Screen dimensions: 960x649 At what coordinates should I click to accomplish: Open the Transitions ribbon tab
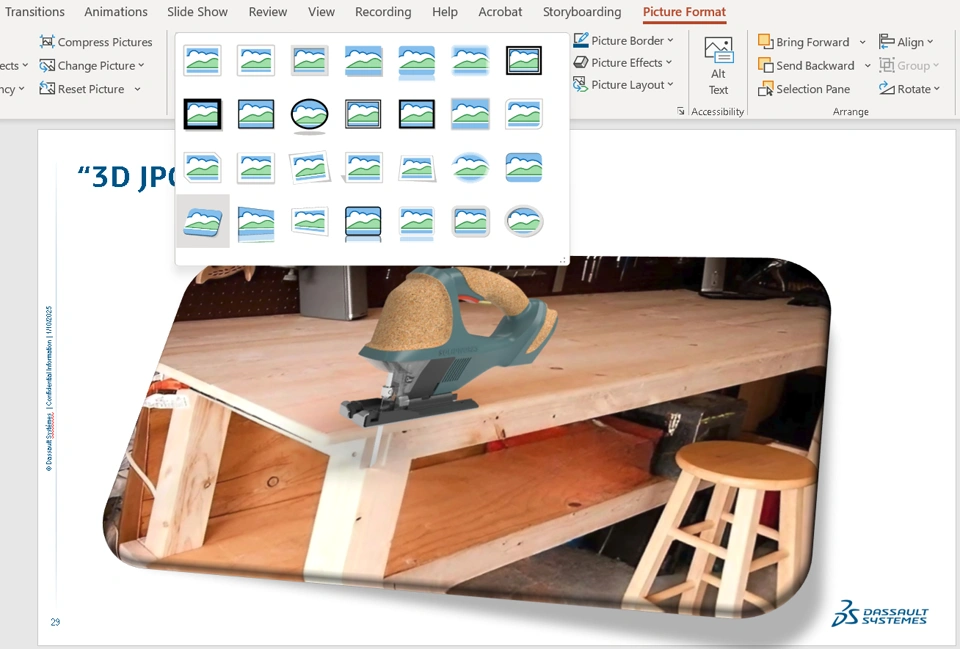pos(34,12)
